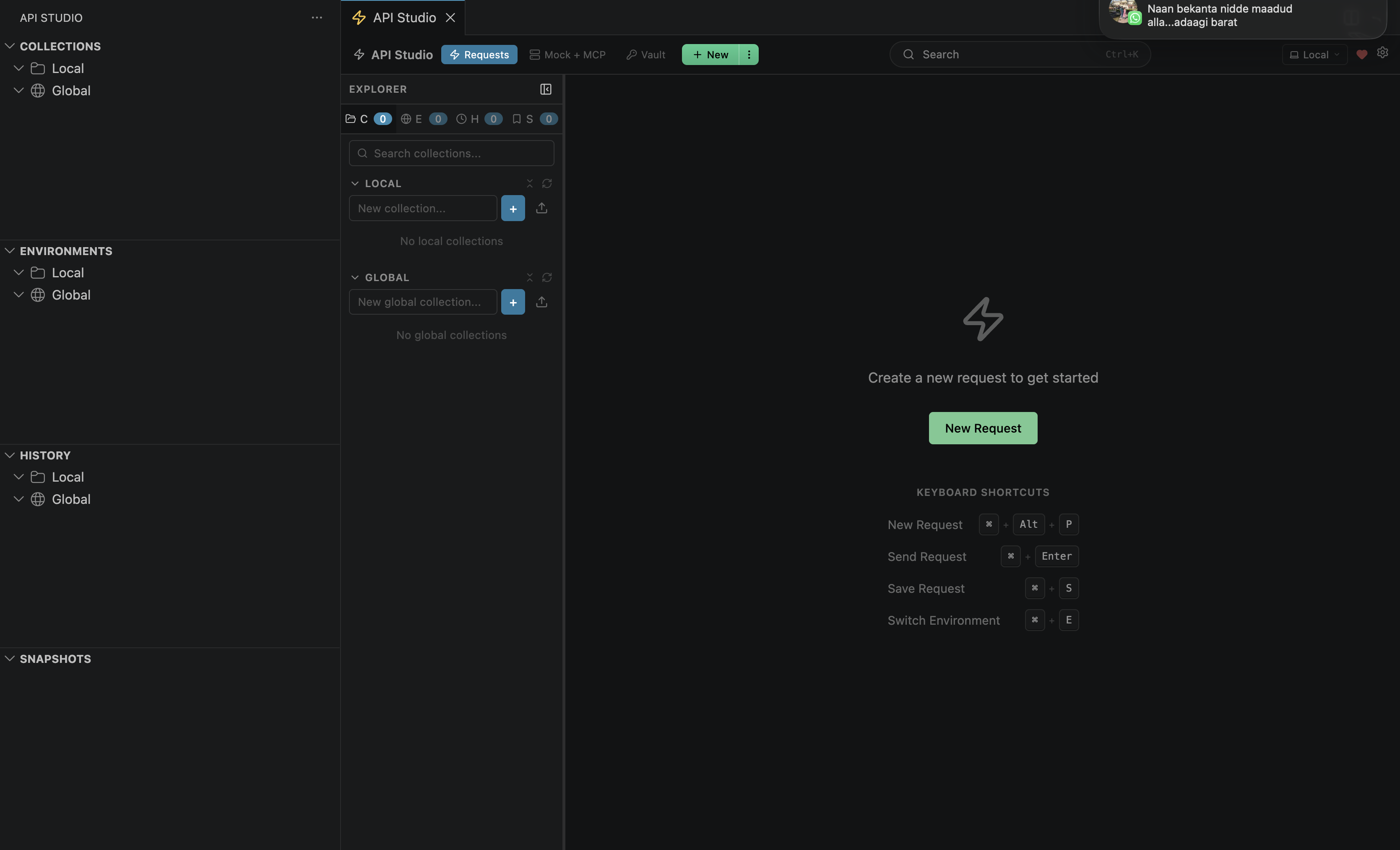Click the 'No local collections' text
The height and width of the screenshot is (850, 1400).
pyautogui.click(x=452, y=242)
